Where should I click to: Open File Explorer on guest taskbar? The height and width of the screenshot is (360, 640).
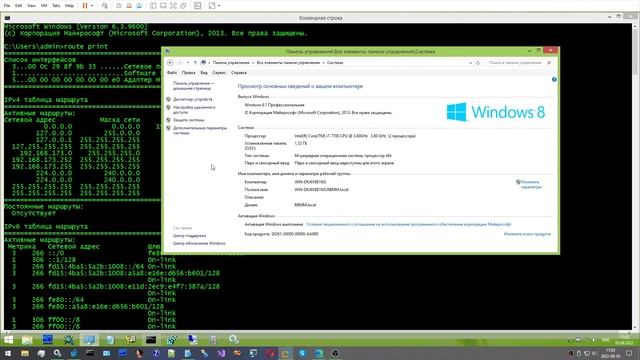click(27, 340)
